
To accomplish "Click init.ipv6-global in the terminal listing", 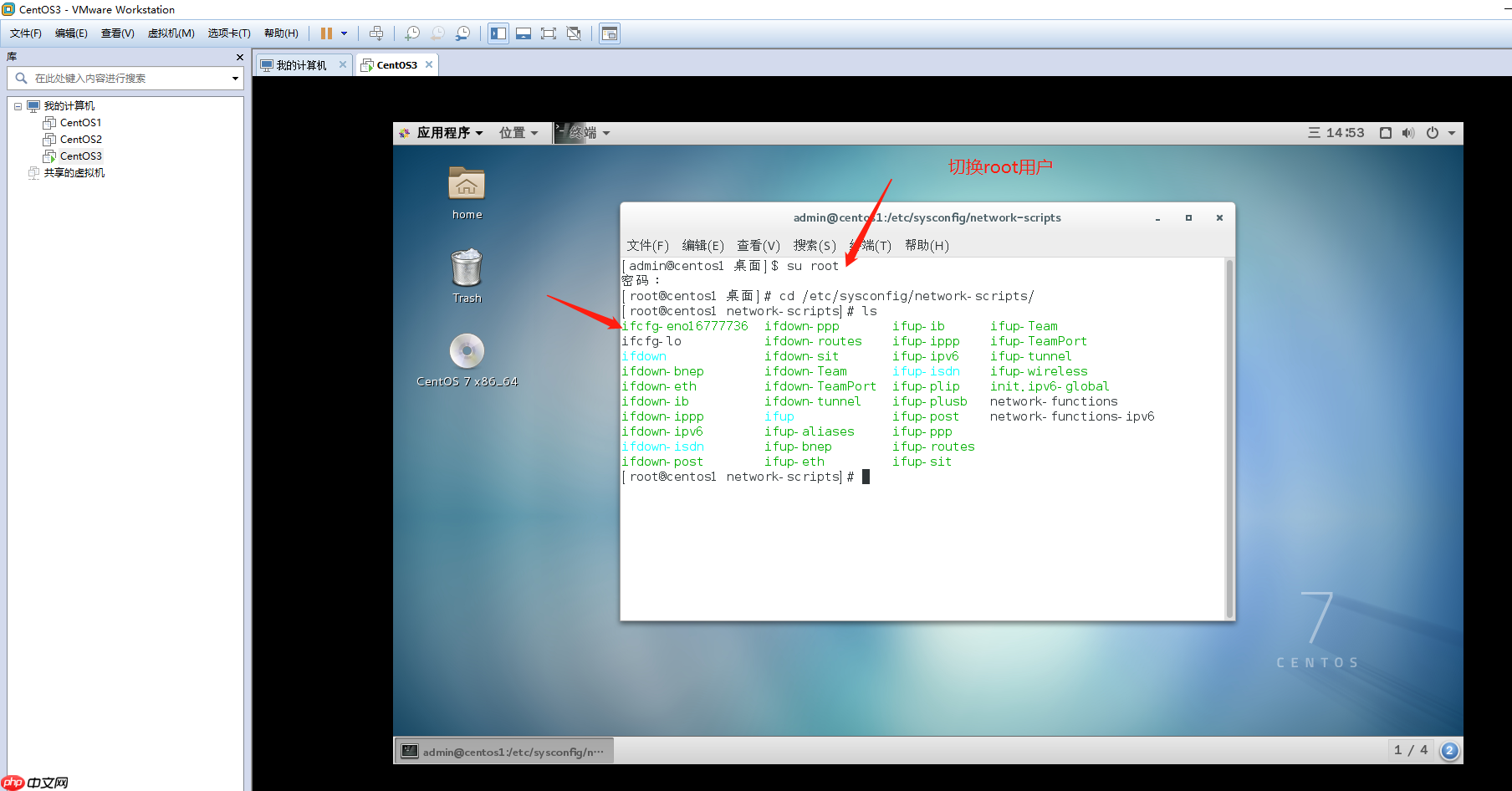I will click(x=1050, y=386).
